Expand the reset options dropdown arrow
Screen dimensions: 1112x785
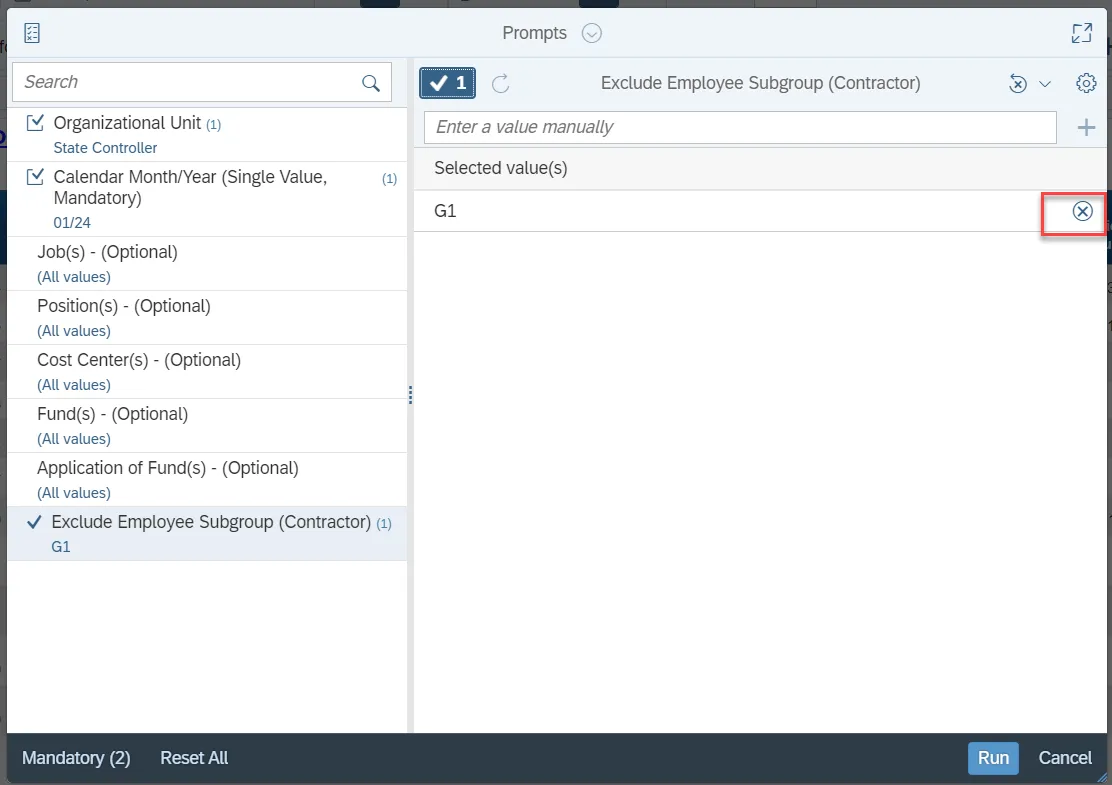pos(1045,84)
